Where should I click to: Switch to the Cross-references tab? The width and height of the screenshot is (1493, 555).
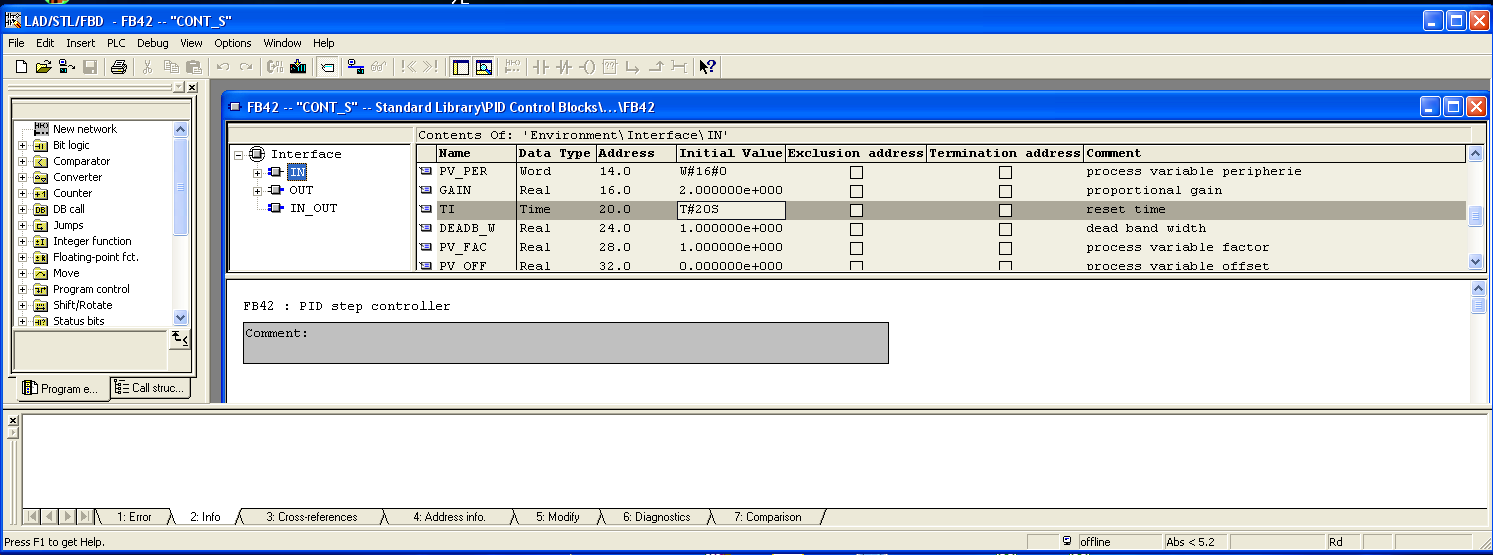[311, 517]
